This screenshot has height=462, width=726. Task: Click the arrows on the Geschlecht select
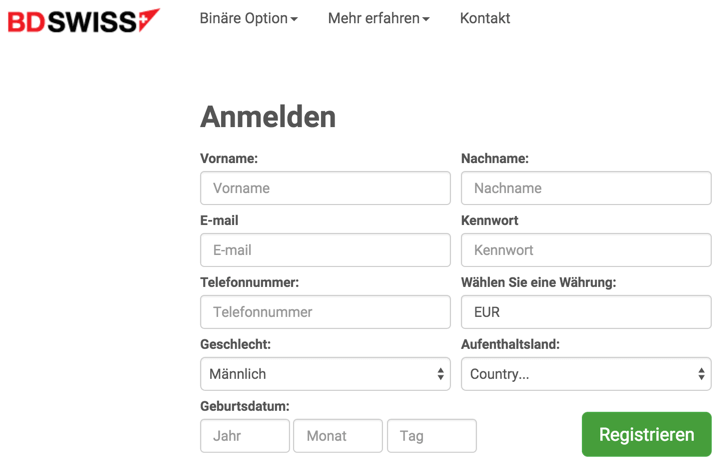pos(440,374)
